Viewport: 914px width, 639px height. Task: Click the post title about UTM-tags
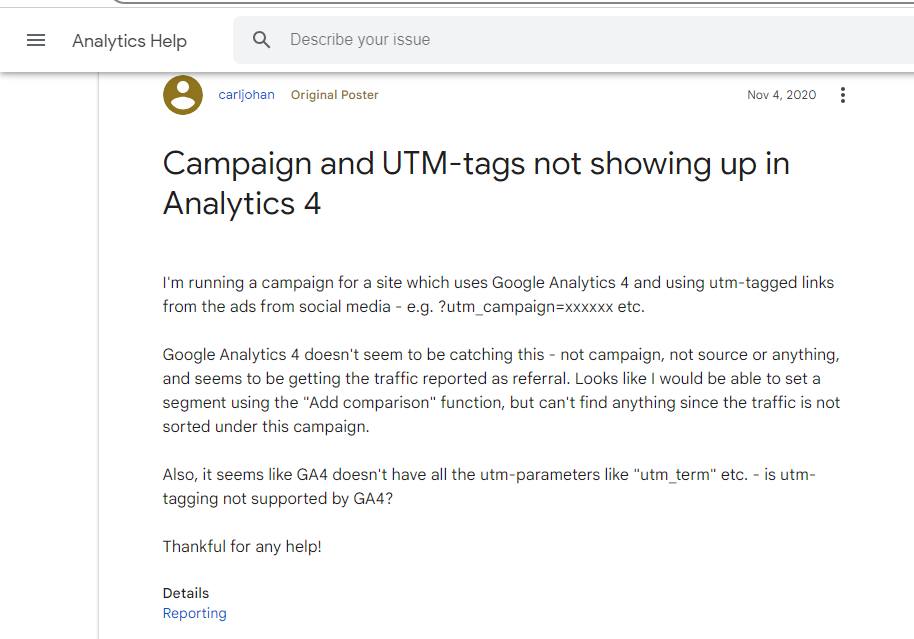pyautogui.click(x=476, y=183)
